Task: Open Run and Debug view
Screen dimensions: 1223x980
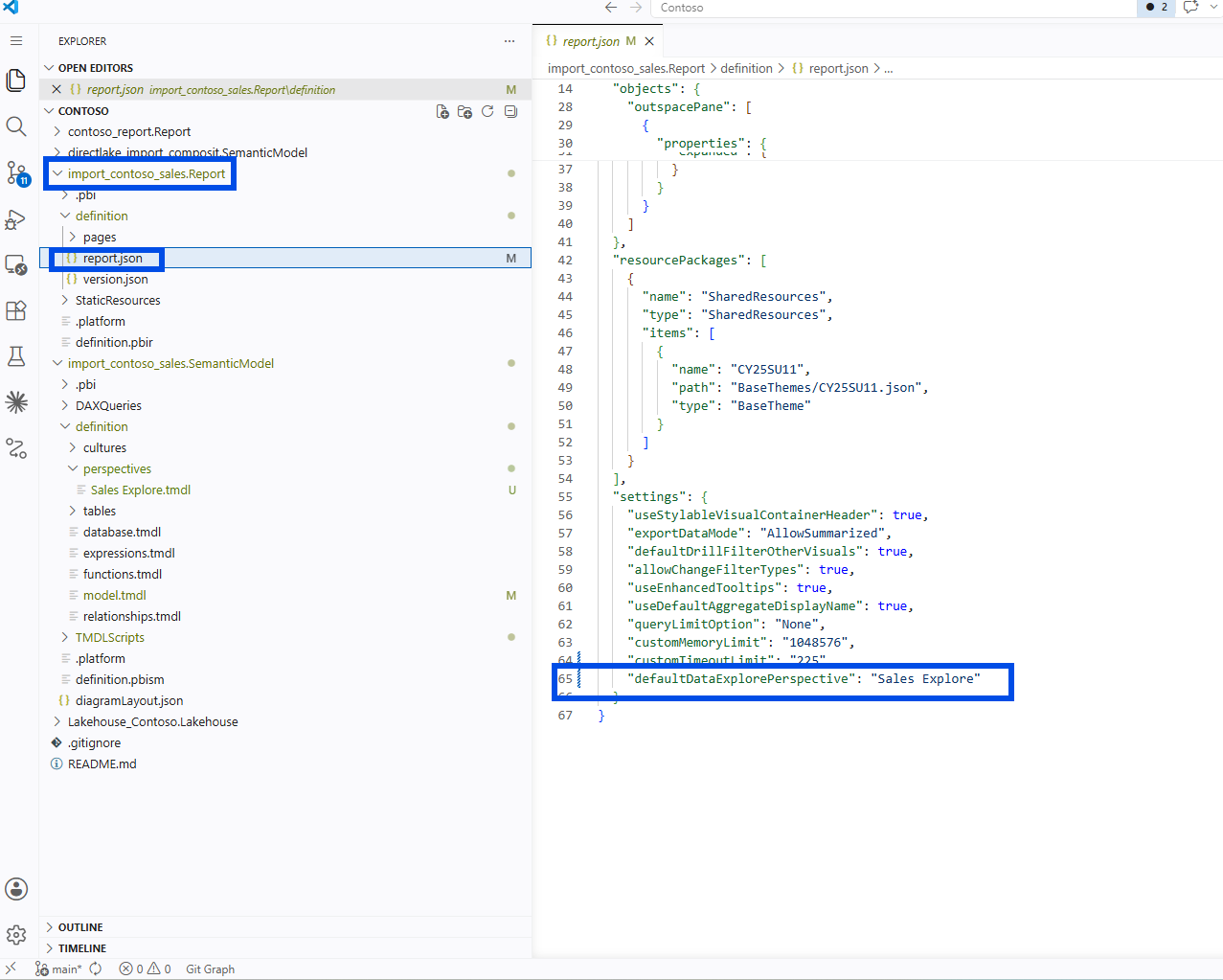Action: (16, 218)
